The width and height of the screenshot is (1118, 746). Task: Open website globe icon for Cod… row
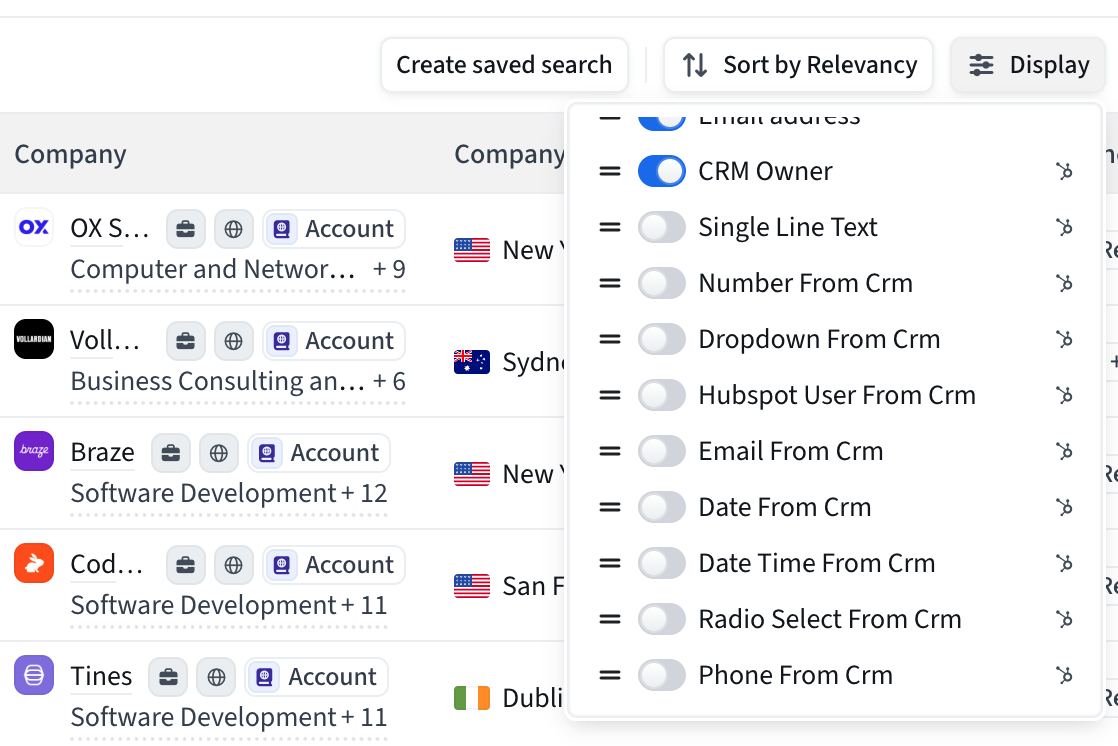234,565
